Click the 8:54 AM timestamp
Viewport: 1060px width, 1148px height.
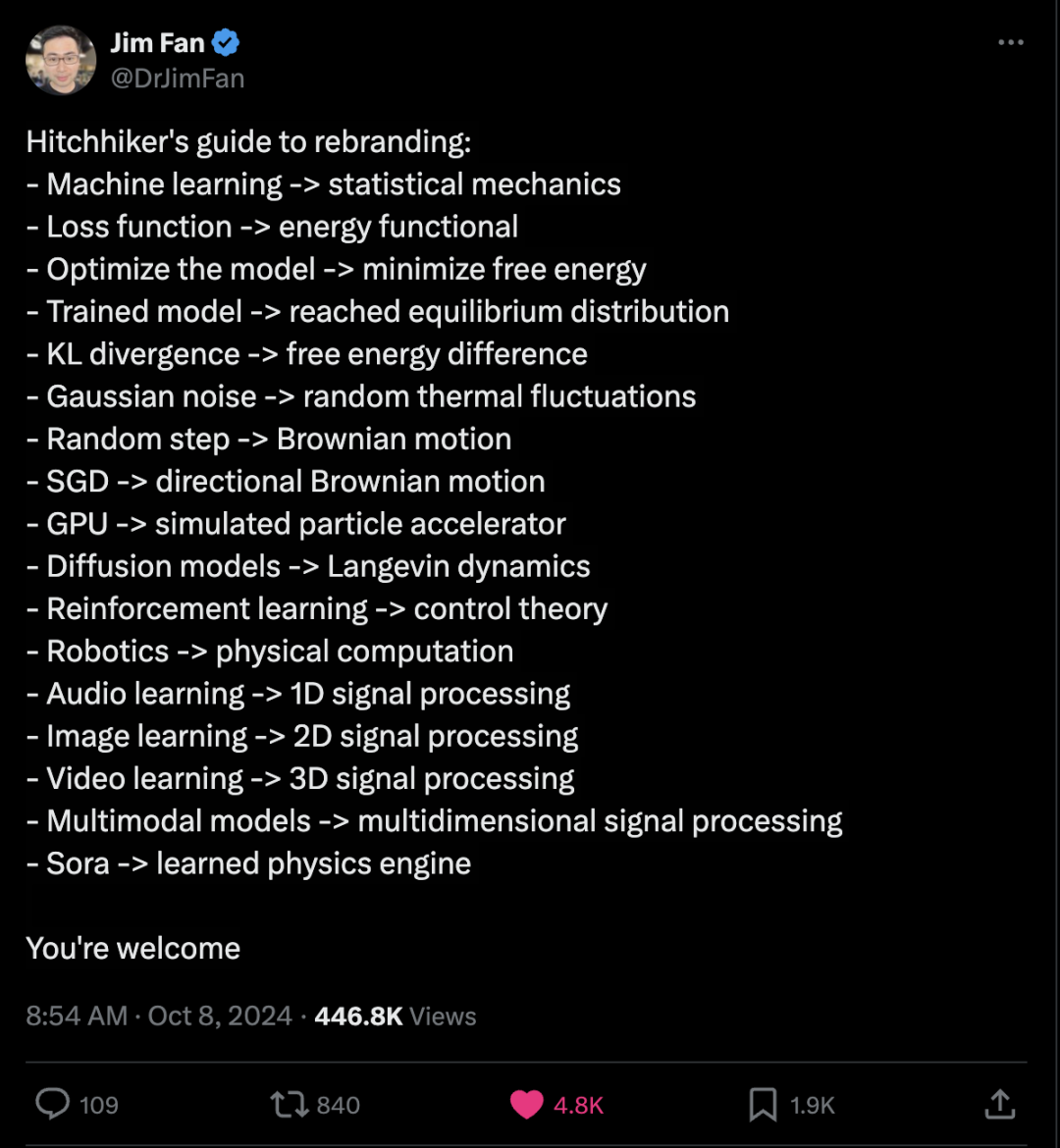pos(77,1017)
